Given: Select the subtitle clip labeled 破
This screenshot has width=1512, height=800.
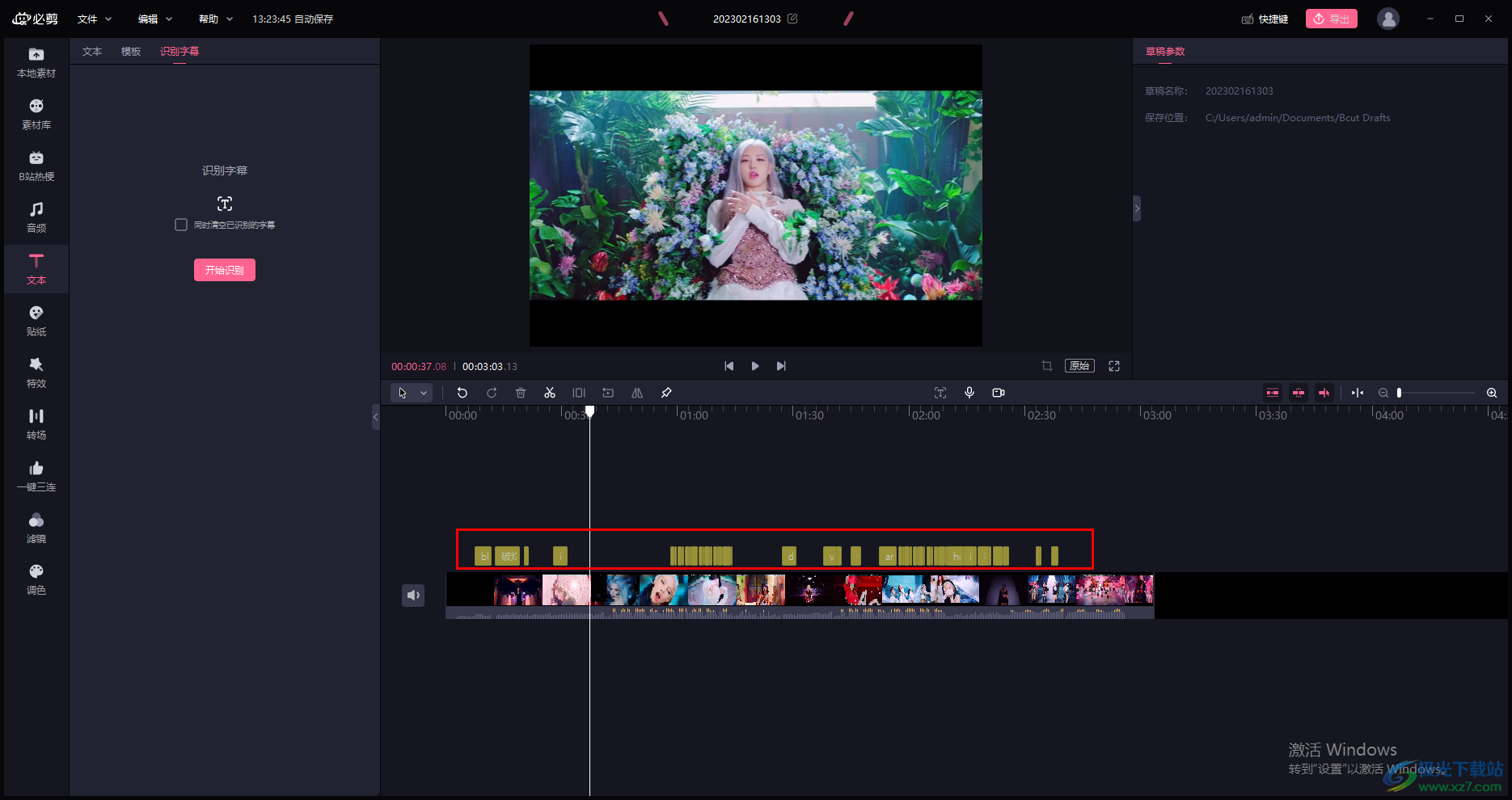Looking at the screenshot, I should 508,556.
